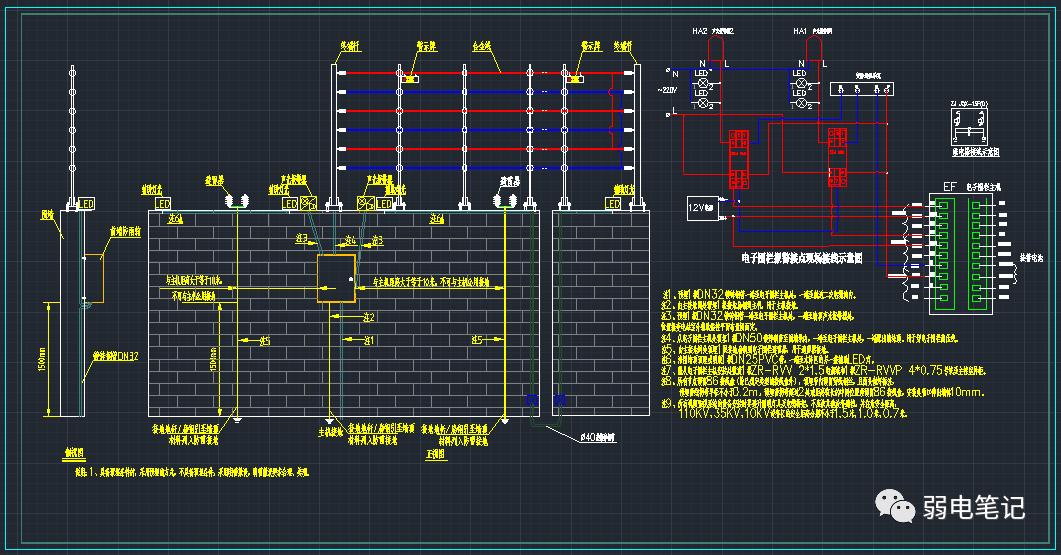The image size is (1061, 555).
Task: Select the ~220V label on the wiring diagram
Action: [668, 91]
